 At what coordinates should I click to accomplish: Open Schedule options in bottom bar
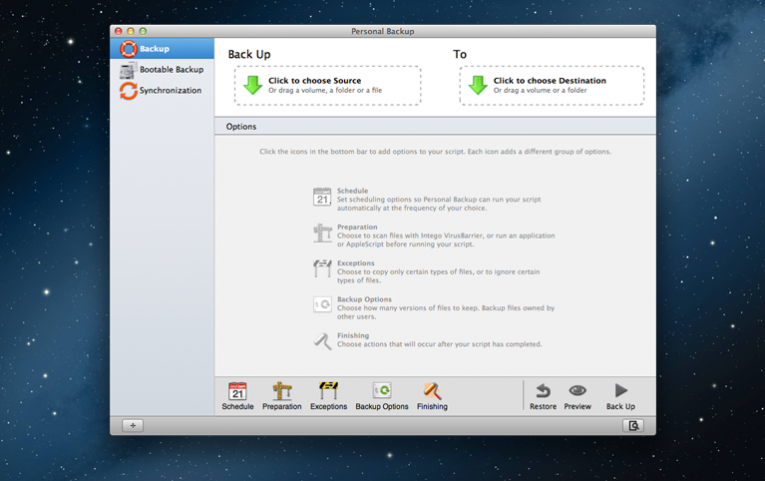click(x=238, y=396)
